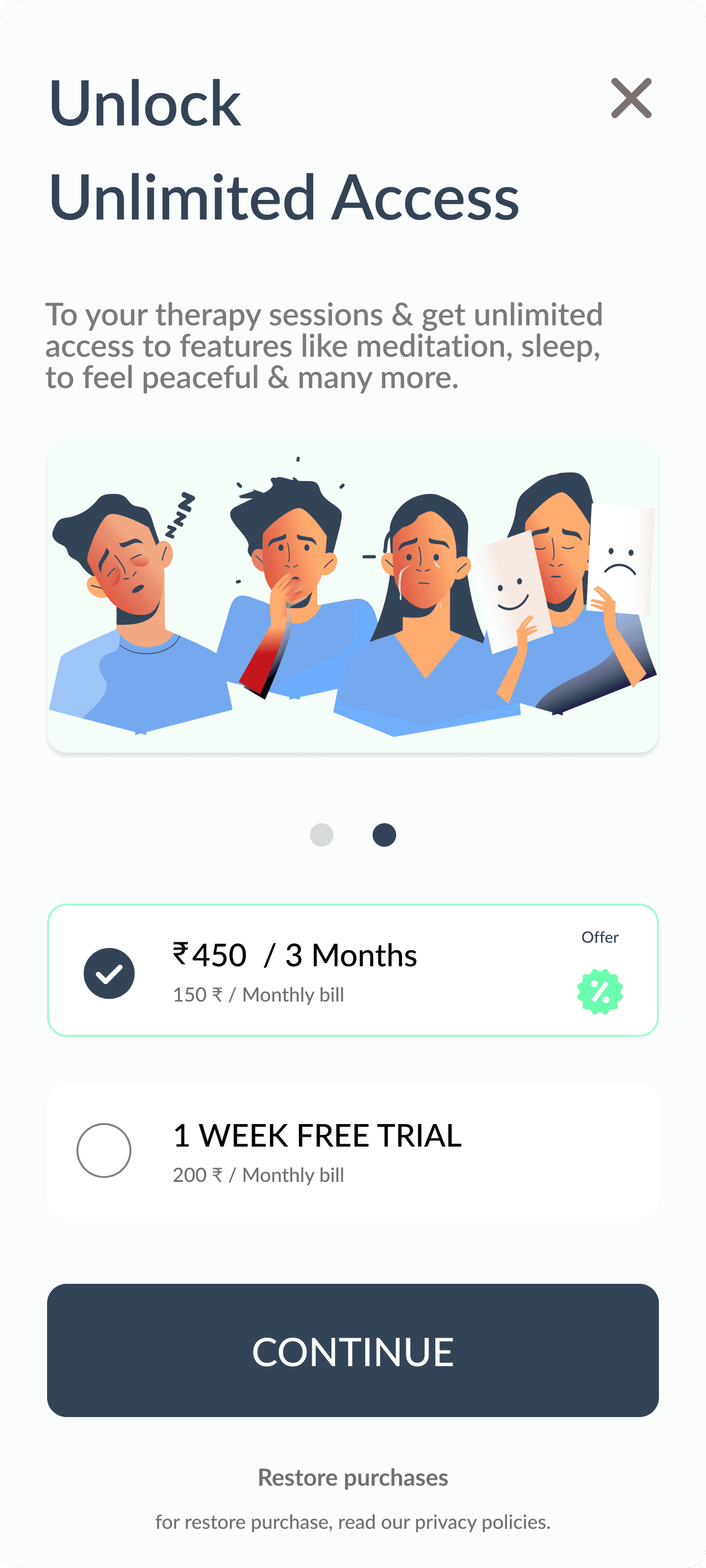The width and height of the screenshot is (706, 1568).
Task: Choose the ₹450 / 3 Months plan card
Action: coord(353,970)
